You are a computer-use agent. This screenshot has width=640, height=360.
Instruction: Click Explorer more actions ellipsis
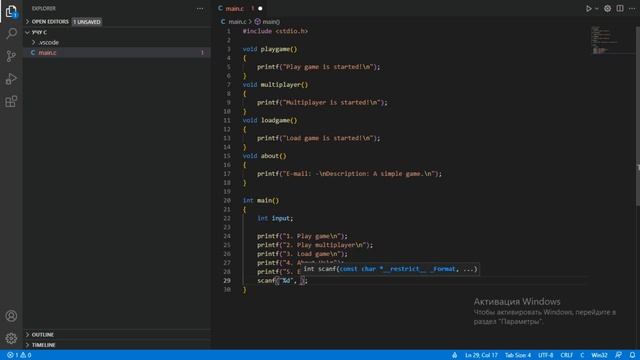click(200, 9)
